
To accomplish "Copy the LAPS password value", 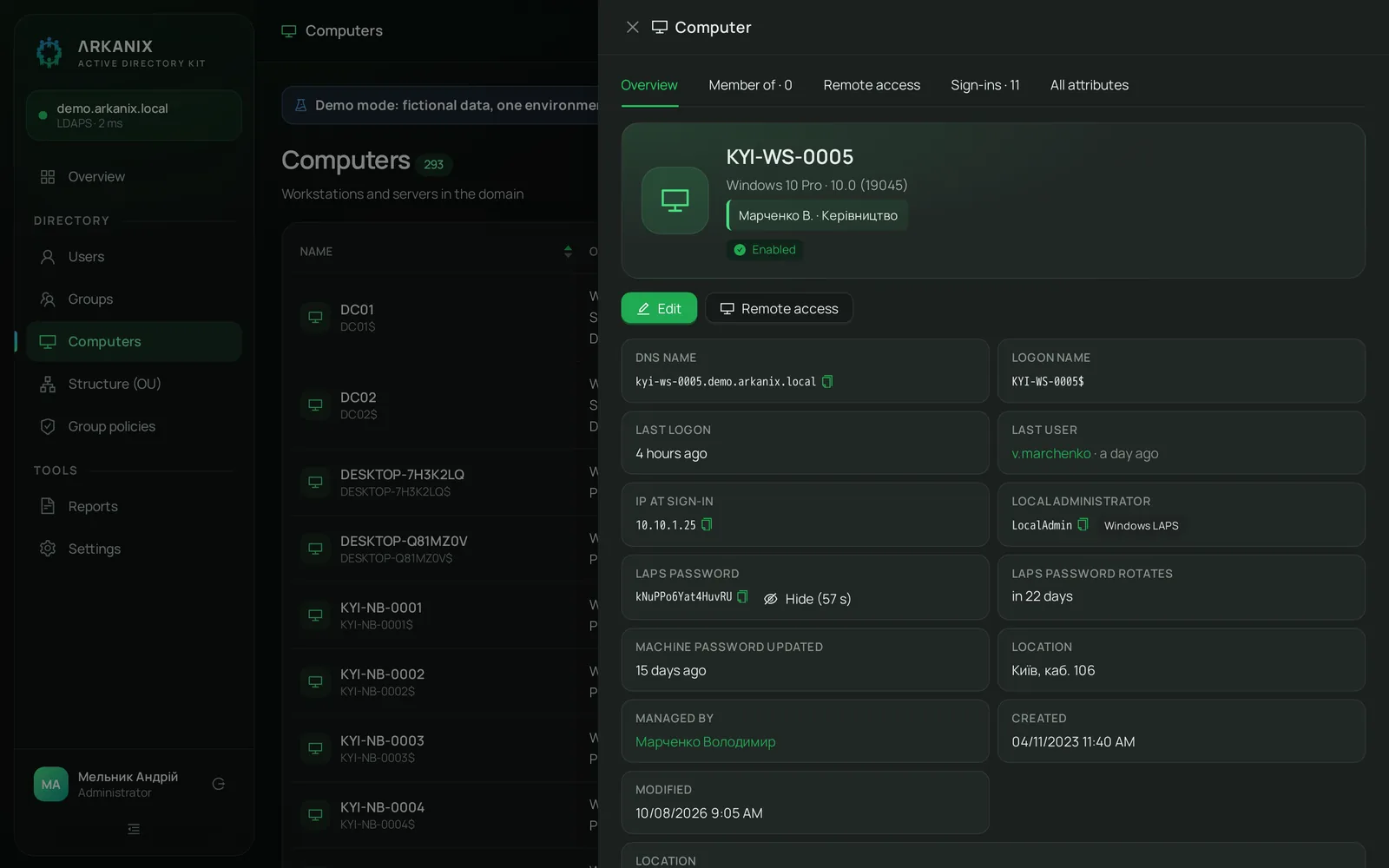I will point(742,596).
